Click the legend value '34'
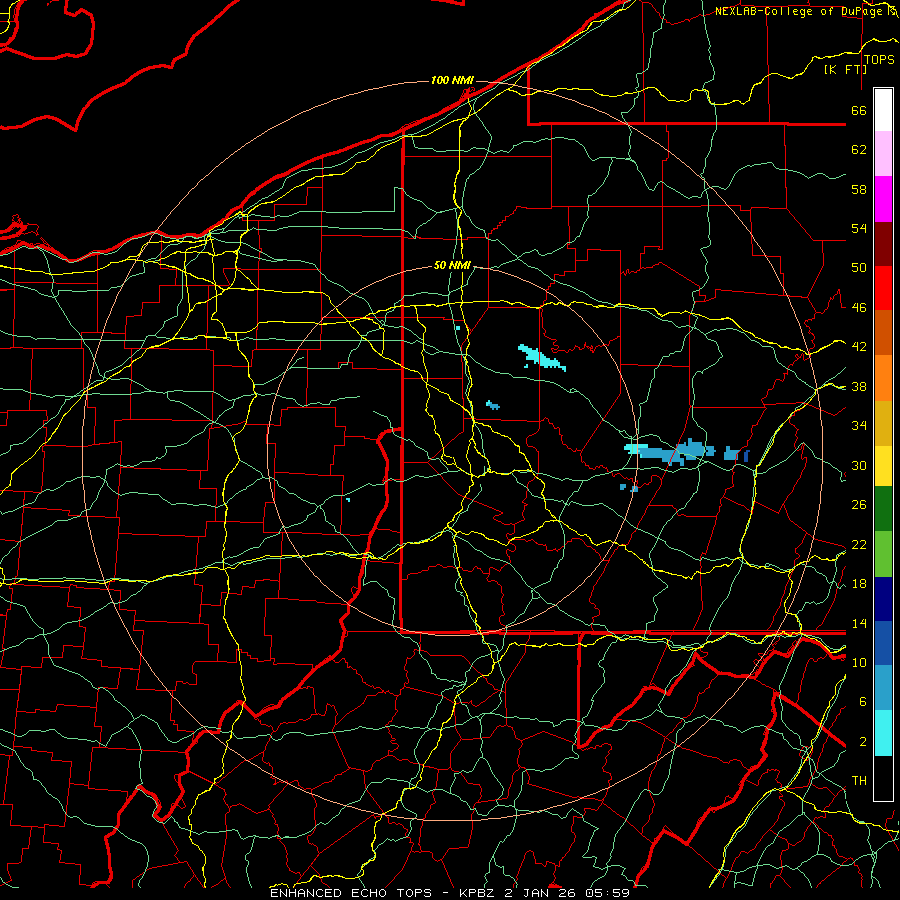 coord(859,426)
